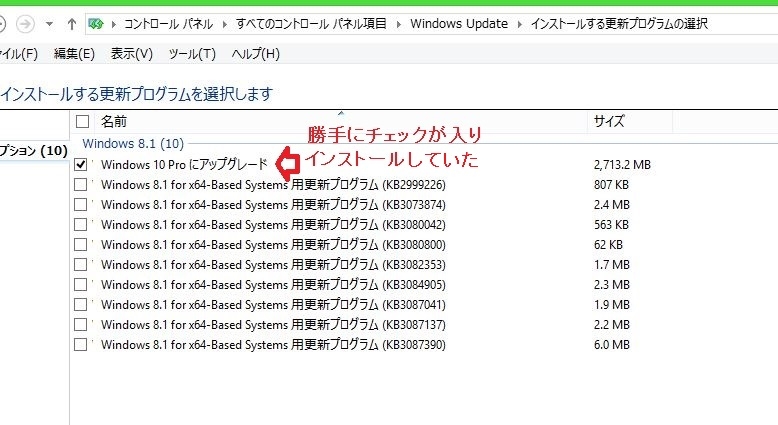The width and height of the screenshot is (778, 425).
Task: Open the recent locations dropdown arrow
Action: [x=49, y=24]
